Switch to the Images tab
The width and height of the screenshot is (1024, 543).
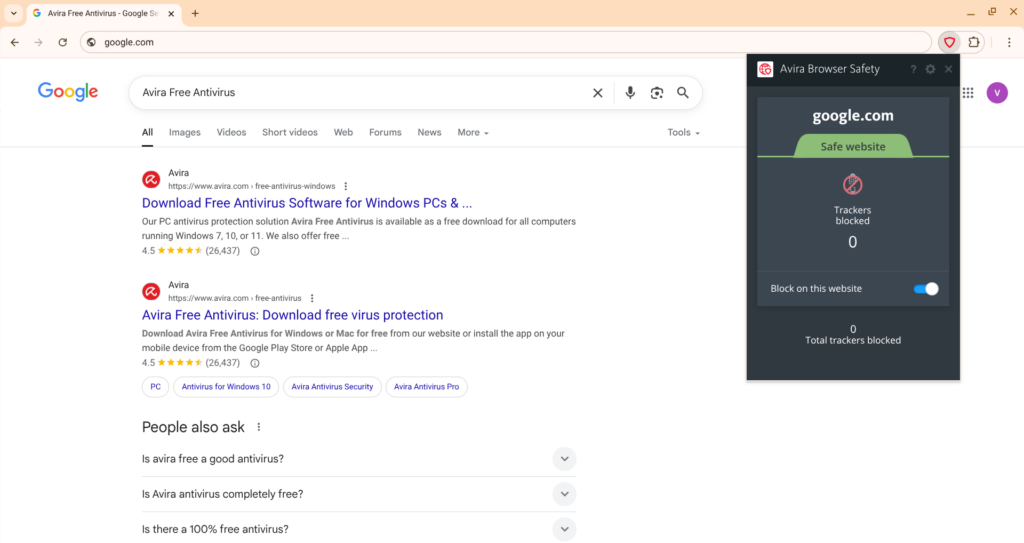click(185, 133)
